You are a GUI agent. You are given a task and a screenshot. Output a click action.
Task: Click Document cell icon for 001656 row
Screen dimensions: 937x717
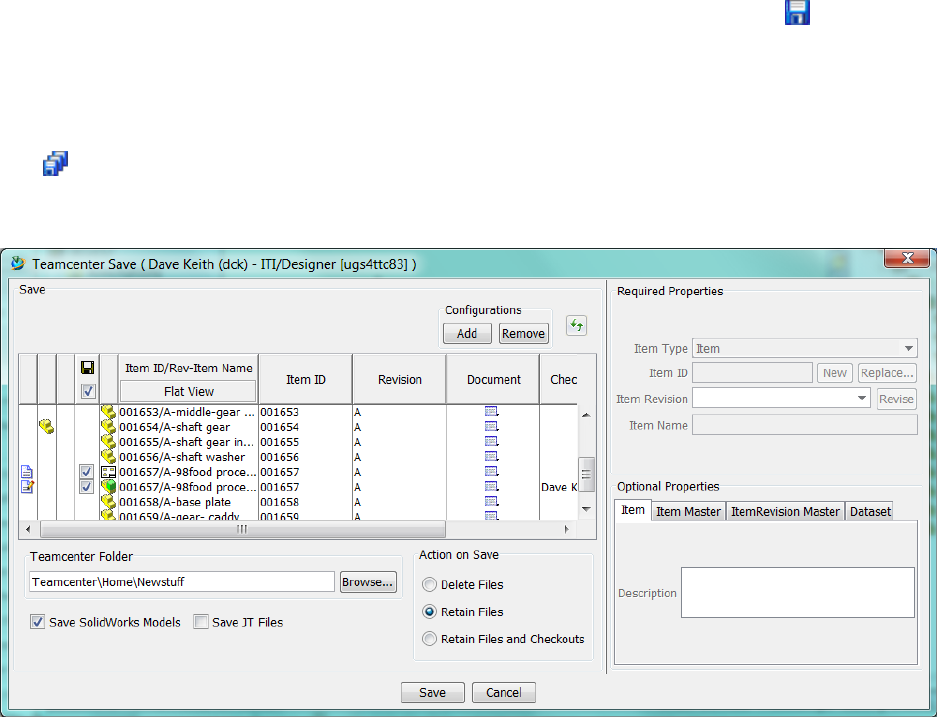491,456
